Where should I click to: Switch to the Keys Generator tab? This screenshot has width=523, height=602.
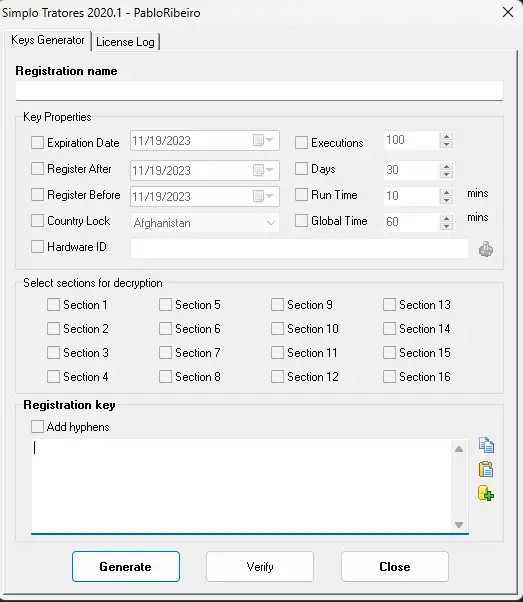pos(48,40)
